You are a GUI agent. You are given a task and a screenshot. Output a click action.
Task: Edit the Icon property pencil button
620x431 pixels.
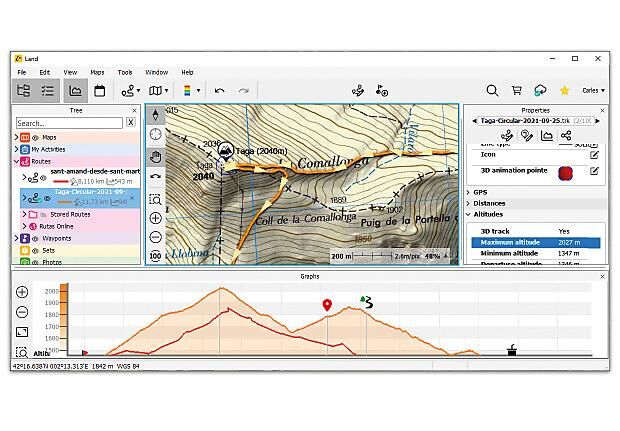click(594, 155)
